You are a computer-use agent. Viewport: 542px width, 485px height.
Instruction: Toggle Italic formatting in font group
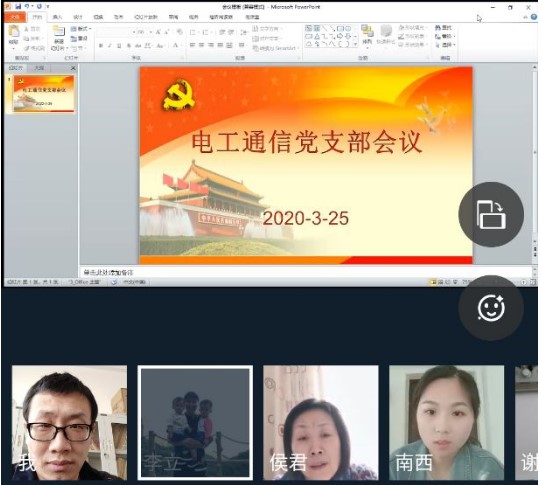click(110, 45)
